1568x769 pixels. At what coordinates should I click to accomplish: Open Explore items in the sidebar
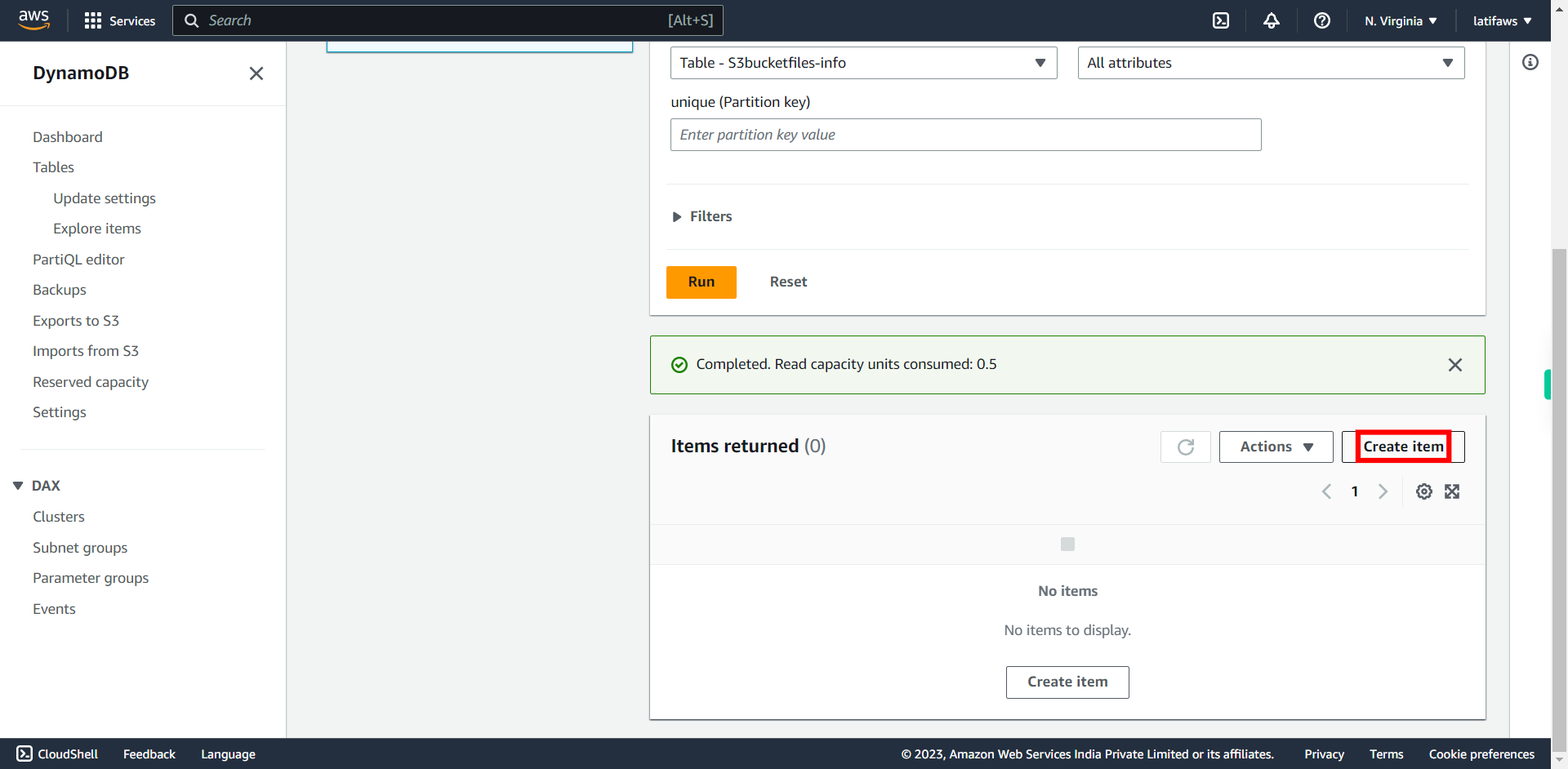pos(97,229)
